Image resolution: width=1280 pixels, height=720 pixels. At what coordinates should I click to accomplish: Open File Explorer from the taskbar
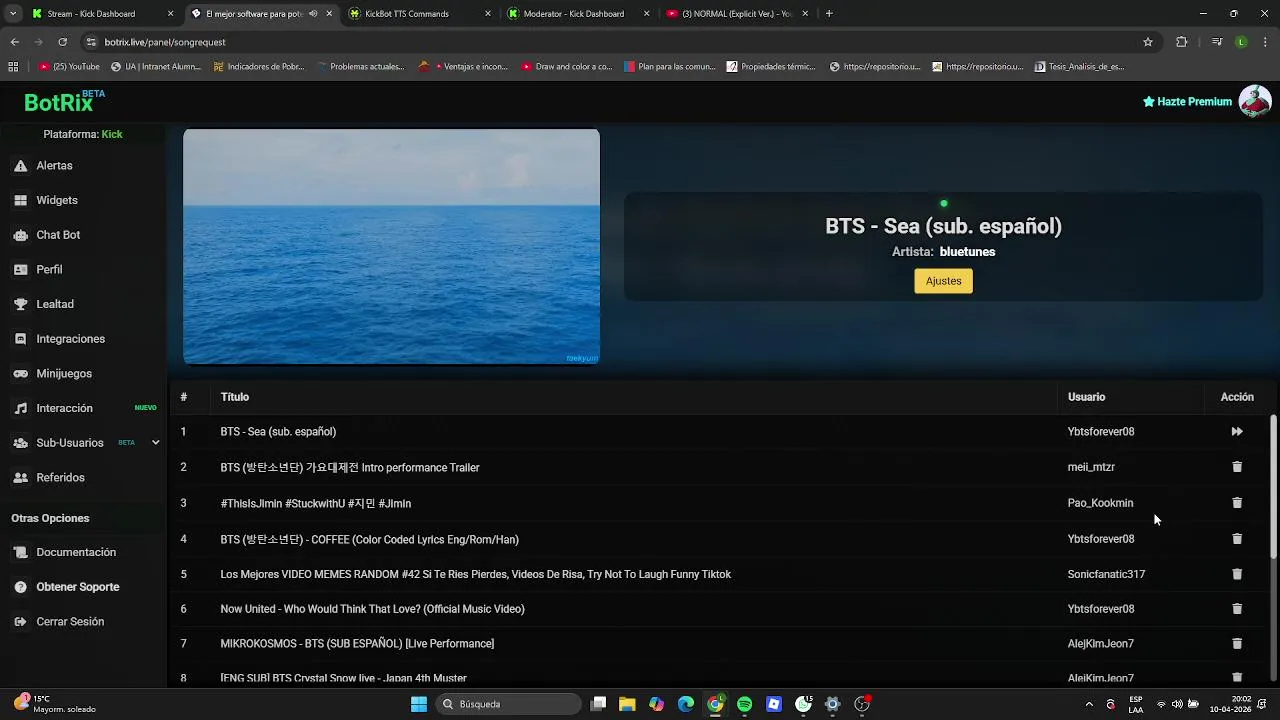point(627,704)
